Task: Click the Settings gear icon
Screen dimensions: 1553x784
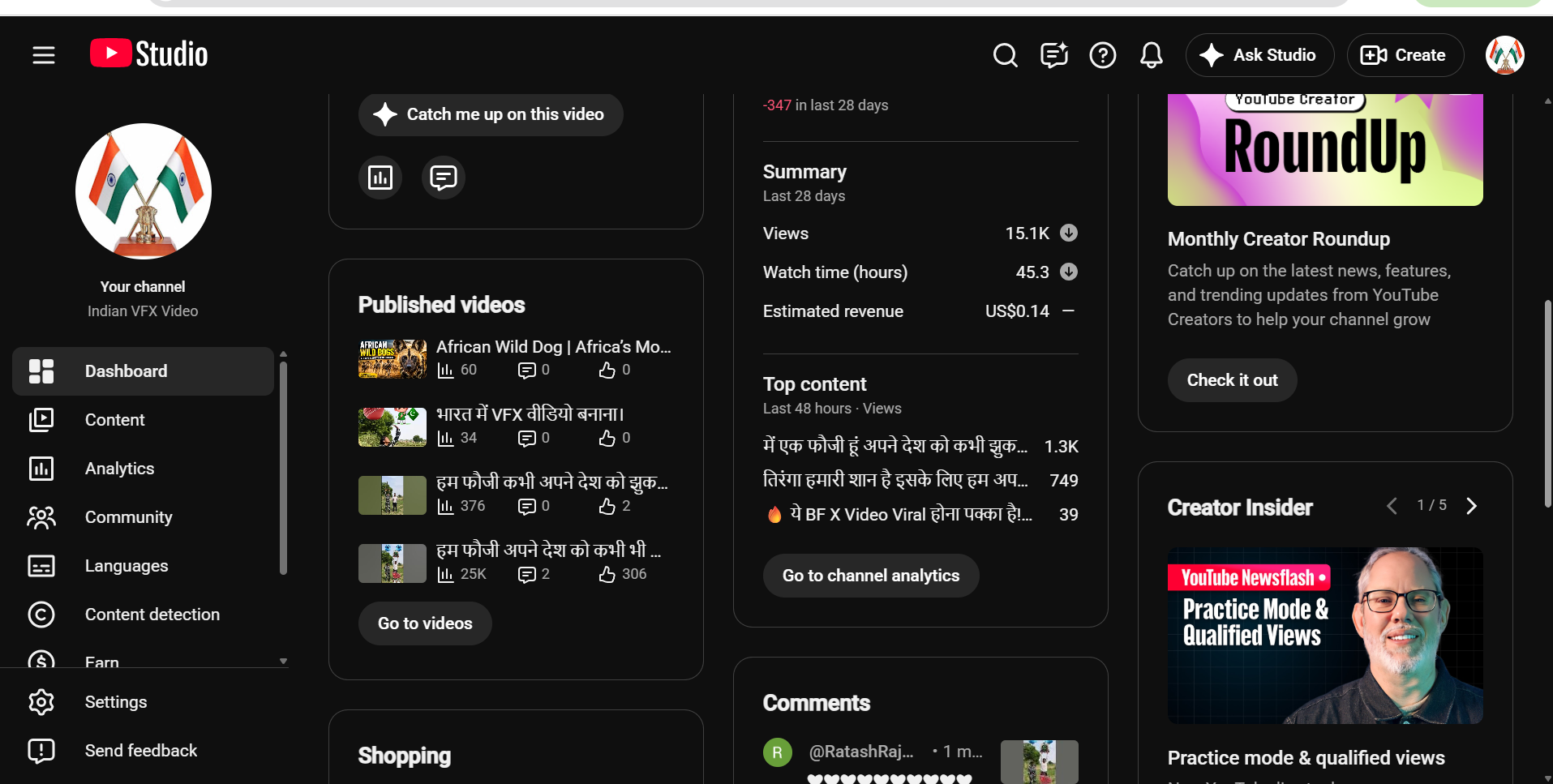Action: (41, 702)
